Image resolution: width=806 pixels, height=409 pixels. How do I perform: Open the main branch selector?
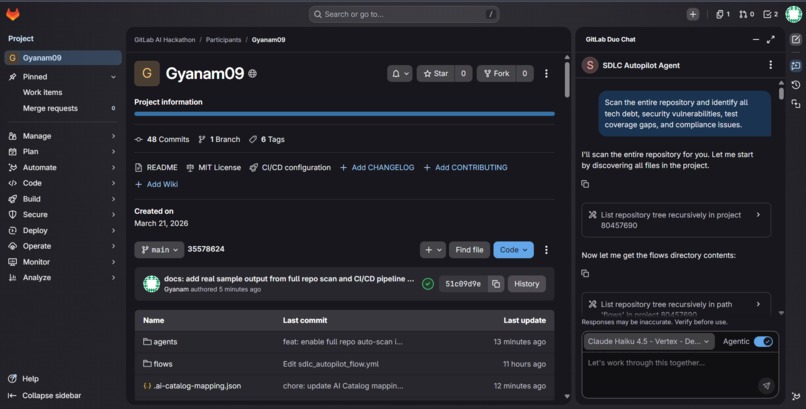(x=159, y=250)
